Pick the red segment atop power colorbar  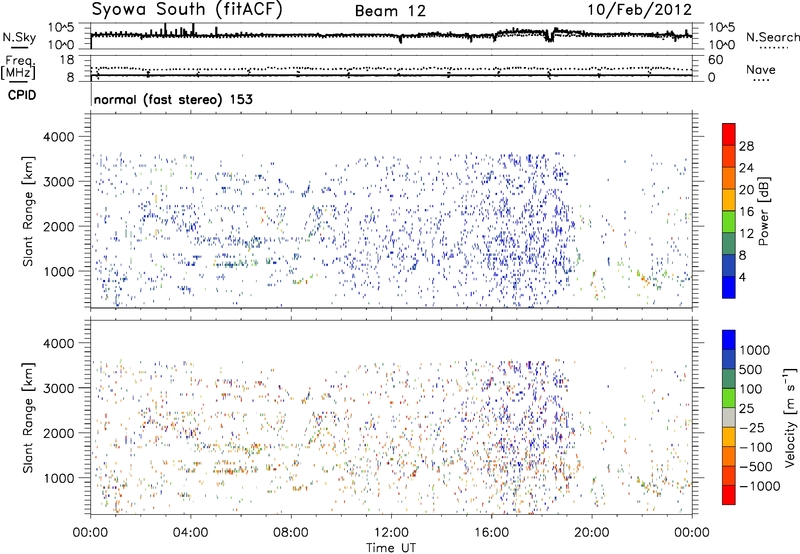[729, 134]
